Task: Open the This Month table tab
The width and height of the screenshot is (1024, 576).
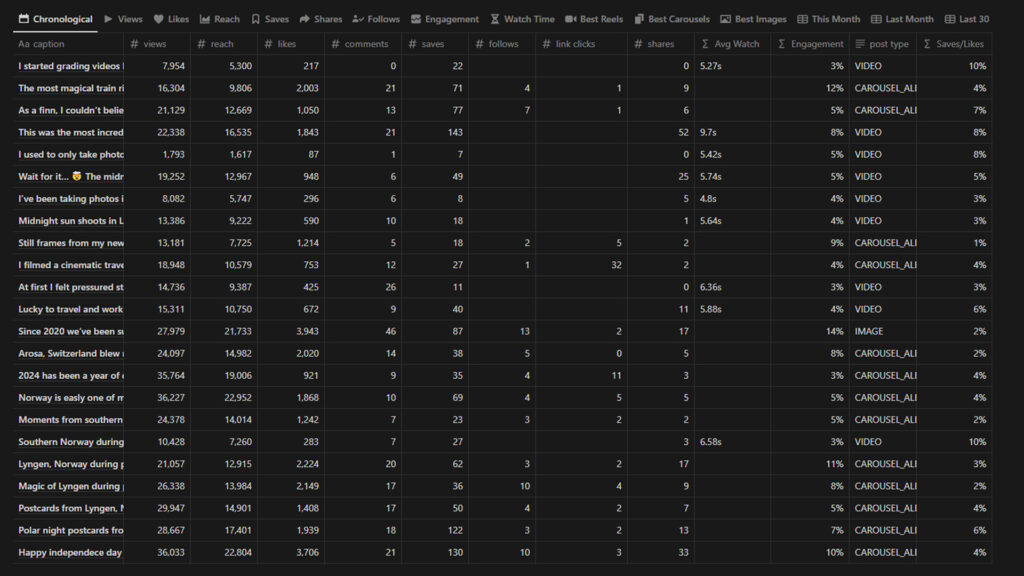Action: point(829,19)
